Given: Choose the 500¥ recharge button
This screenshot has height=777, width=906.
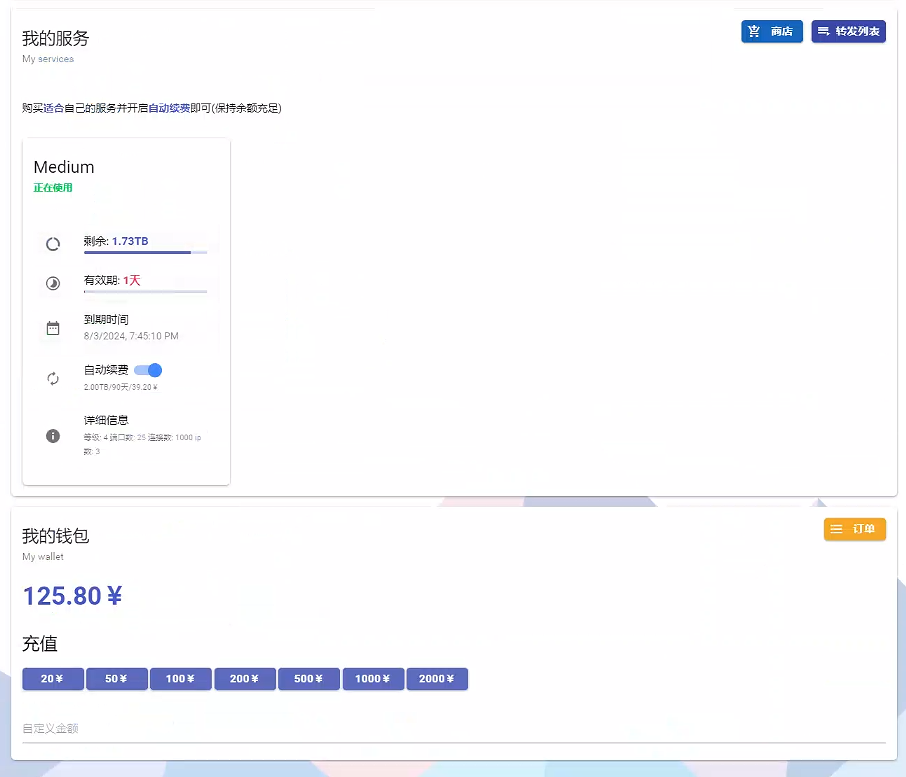Looking at the screenshot, I should pyautogui.click(x=309, y=679).
